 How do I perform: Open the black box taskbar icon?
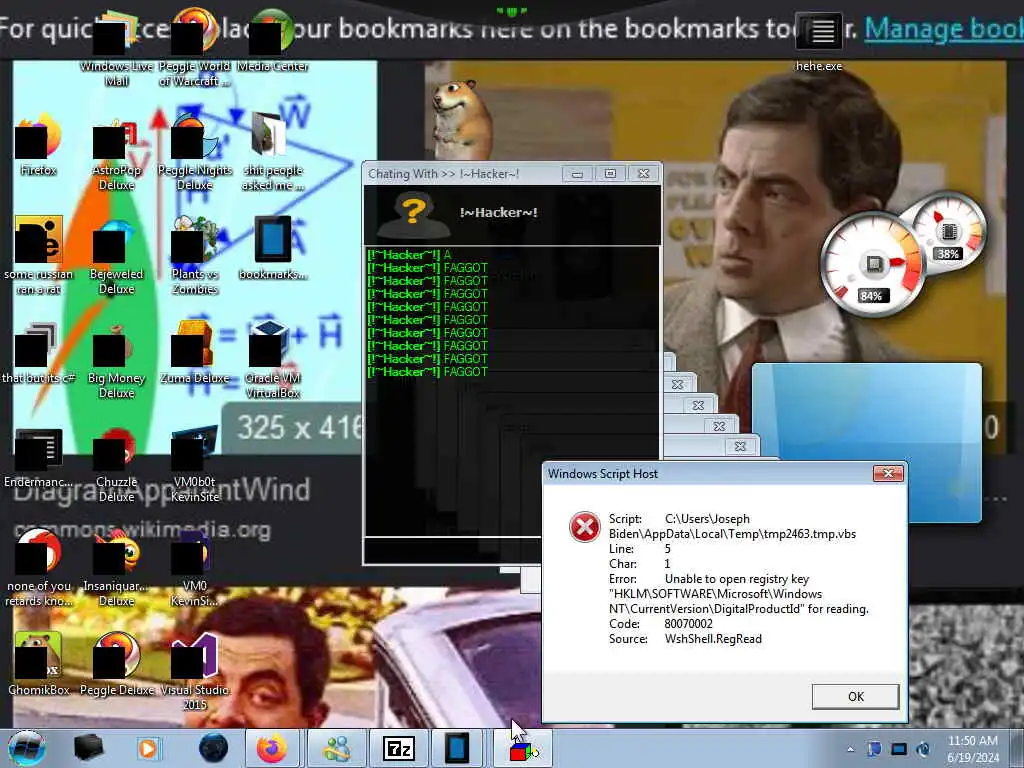pyautogui.click(x=88, y=748)
